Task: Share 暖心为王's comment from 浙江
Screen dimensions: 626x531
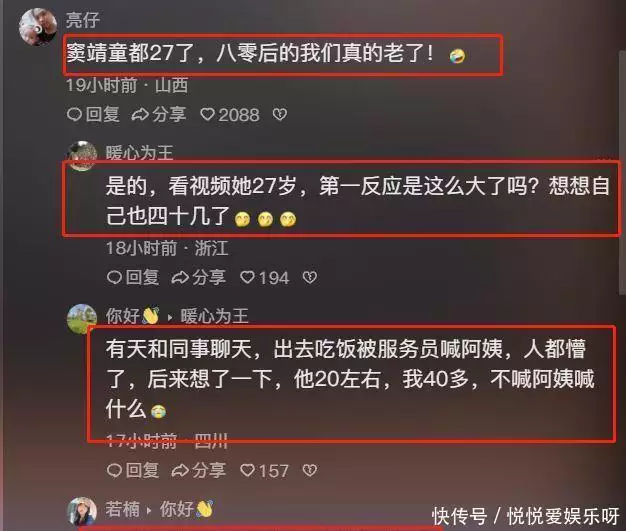Action: 198,277
